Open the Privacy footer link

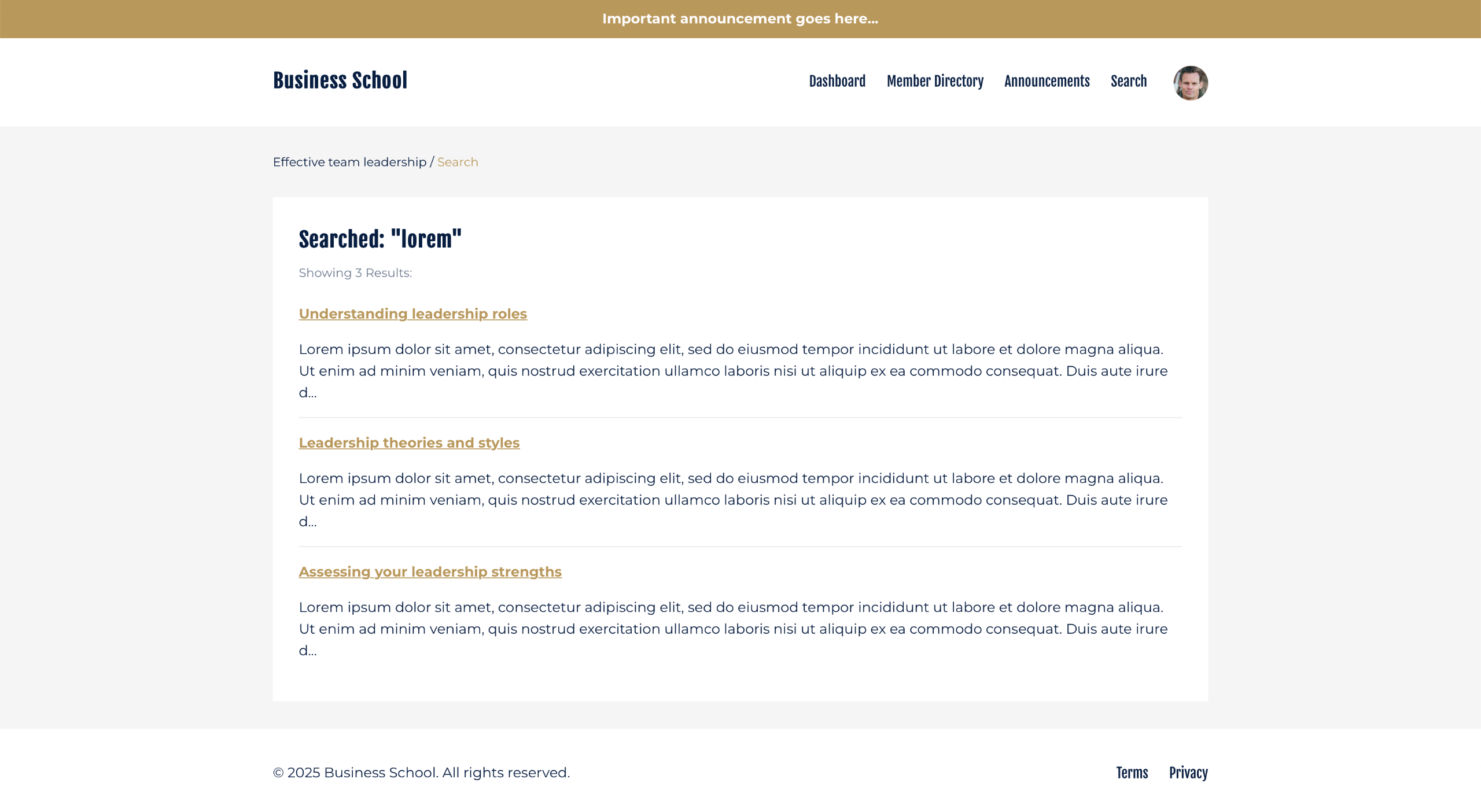[1188, 773]
